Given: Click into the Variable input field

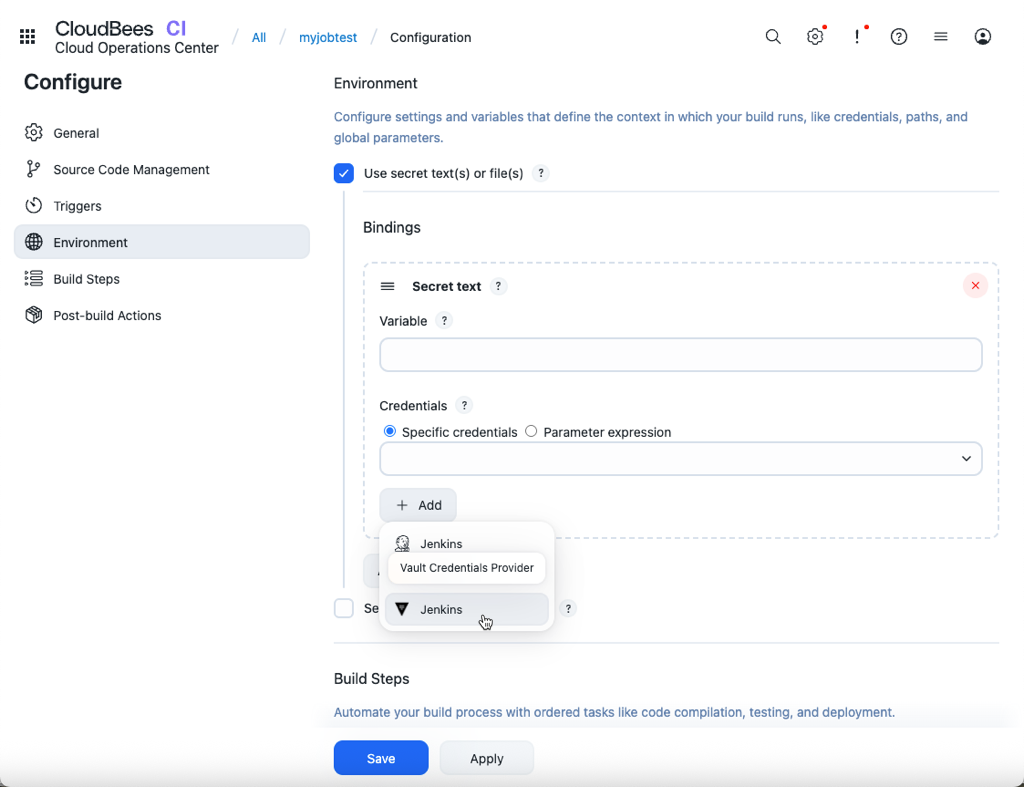Looking at the screenshot, I should pos(680,355).
